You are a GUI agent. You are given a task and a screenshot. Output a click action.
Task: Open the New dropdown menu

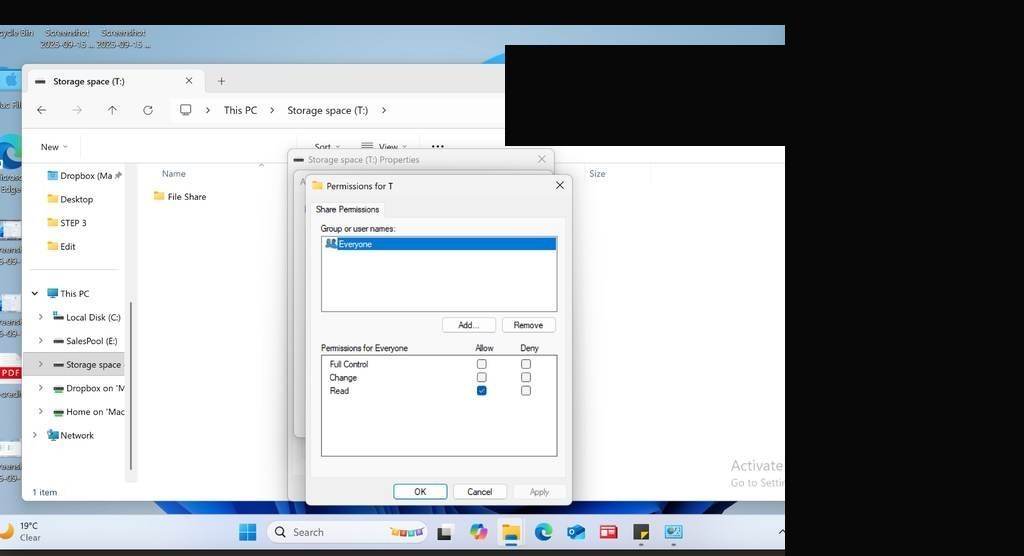[x=54, y=147]
